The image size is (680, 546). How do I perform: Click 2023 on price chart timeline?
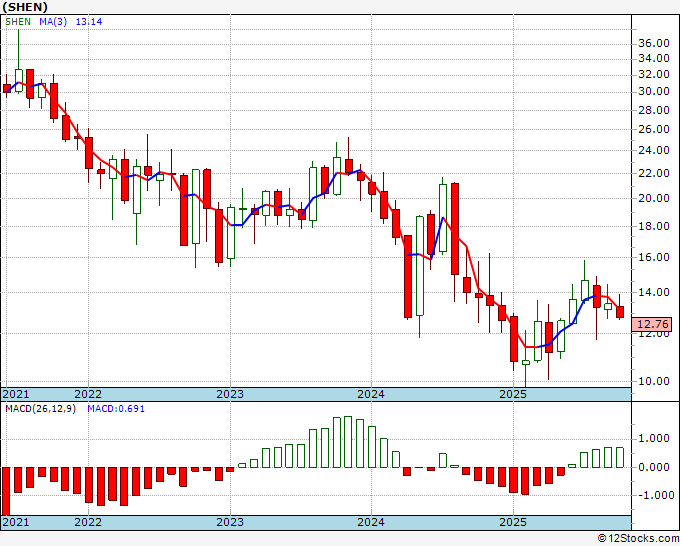[230, 394]
